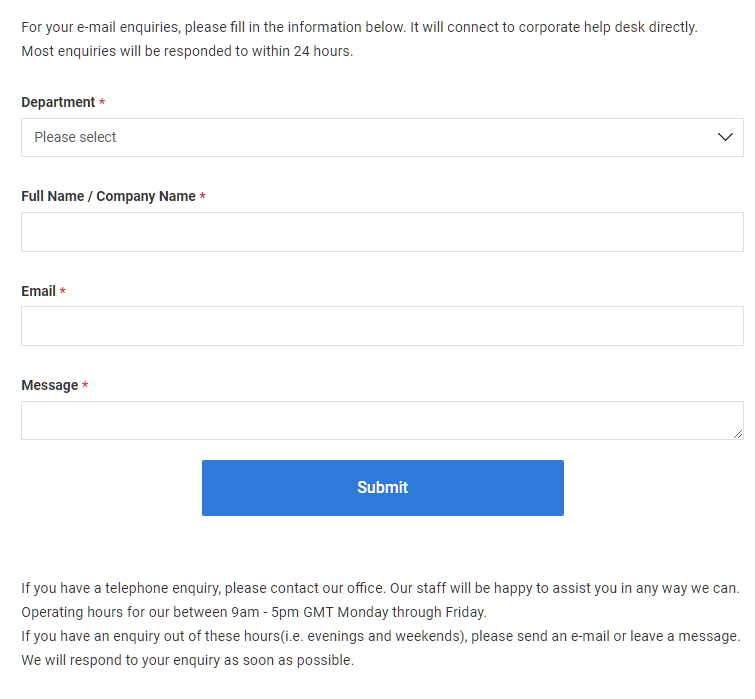Image resolution: width=755 pixels, height=699 pixels.
Task: Click the red asterisk beside Email
Action: coord(63,290)
